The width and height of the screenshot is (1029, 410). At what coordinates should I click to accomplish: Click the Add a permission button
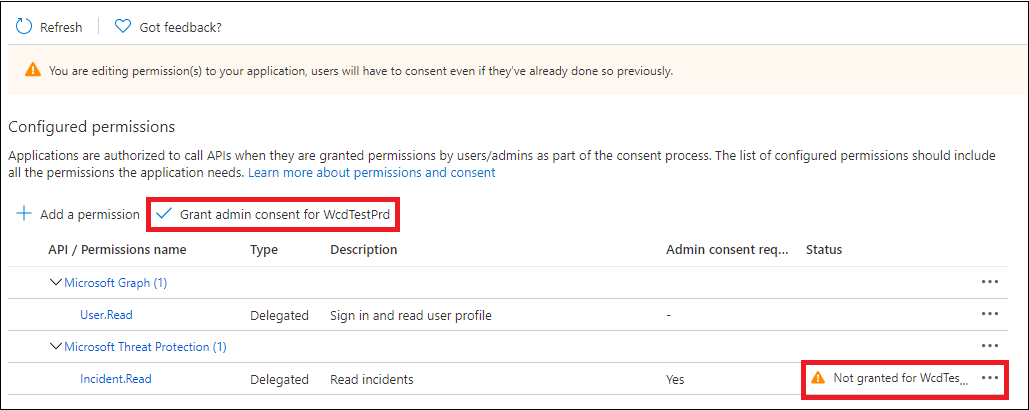point(78,215)
